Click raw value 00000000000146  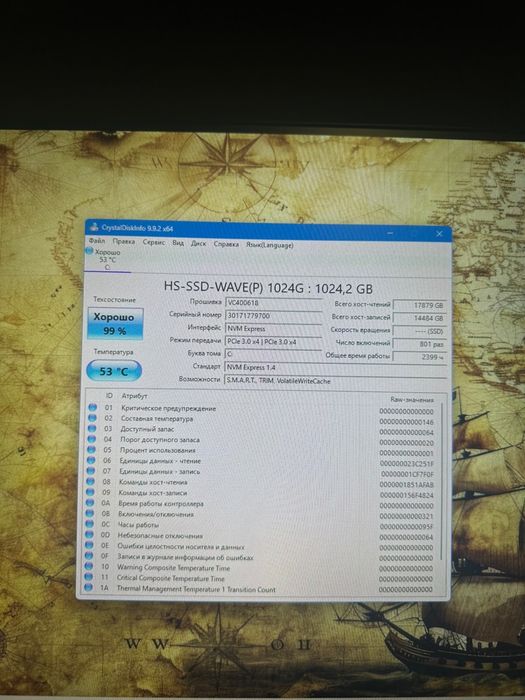407,422
